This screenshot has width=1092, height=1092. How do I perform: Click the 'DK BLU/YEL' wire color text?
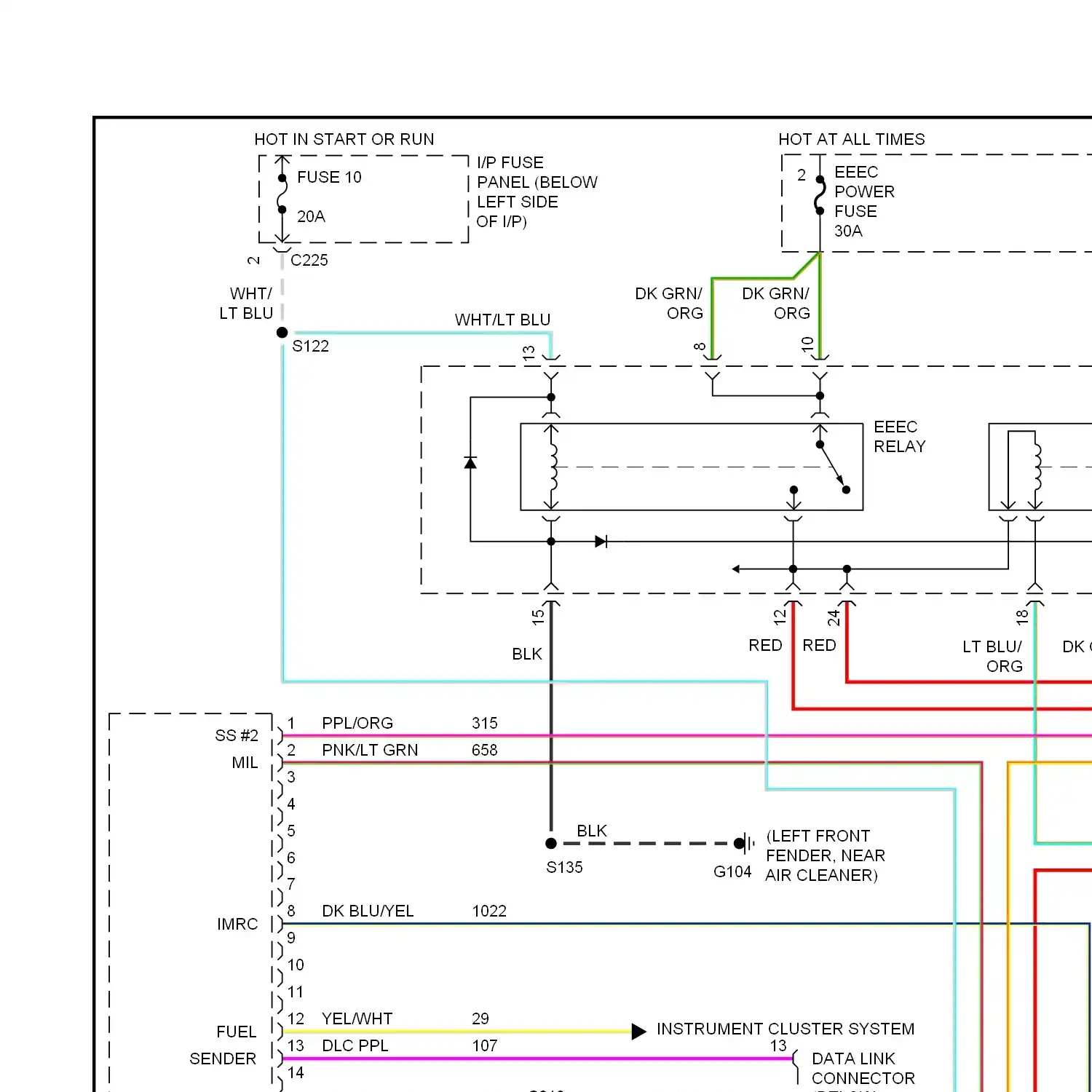(368, 911)
